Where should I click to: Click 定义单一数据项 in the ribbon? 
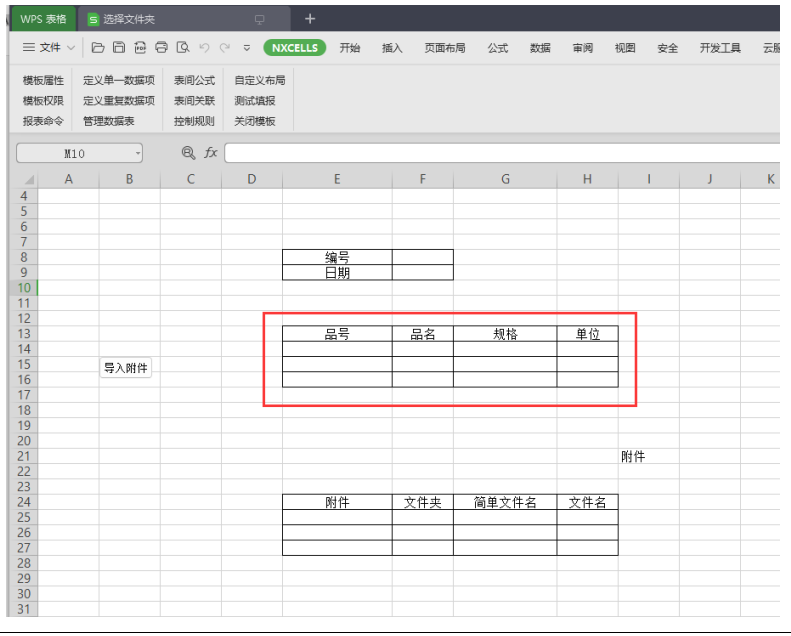coord(119,80)
